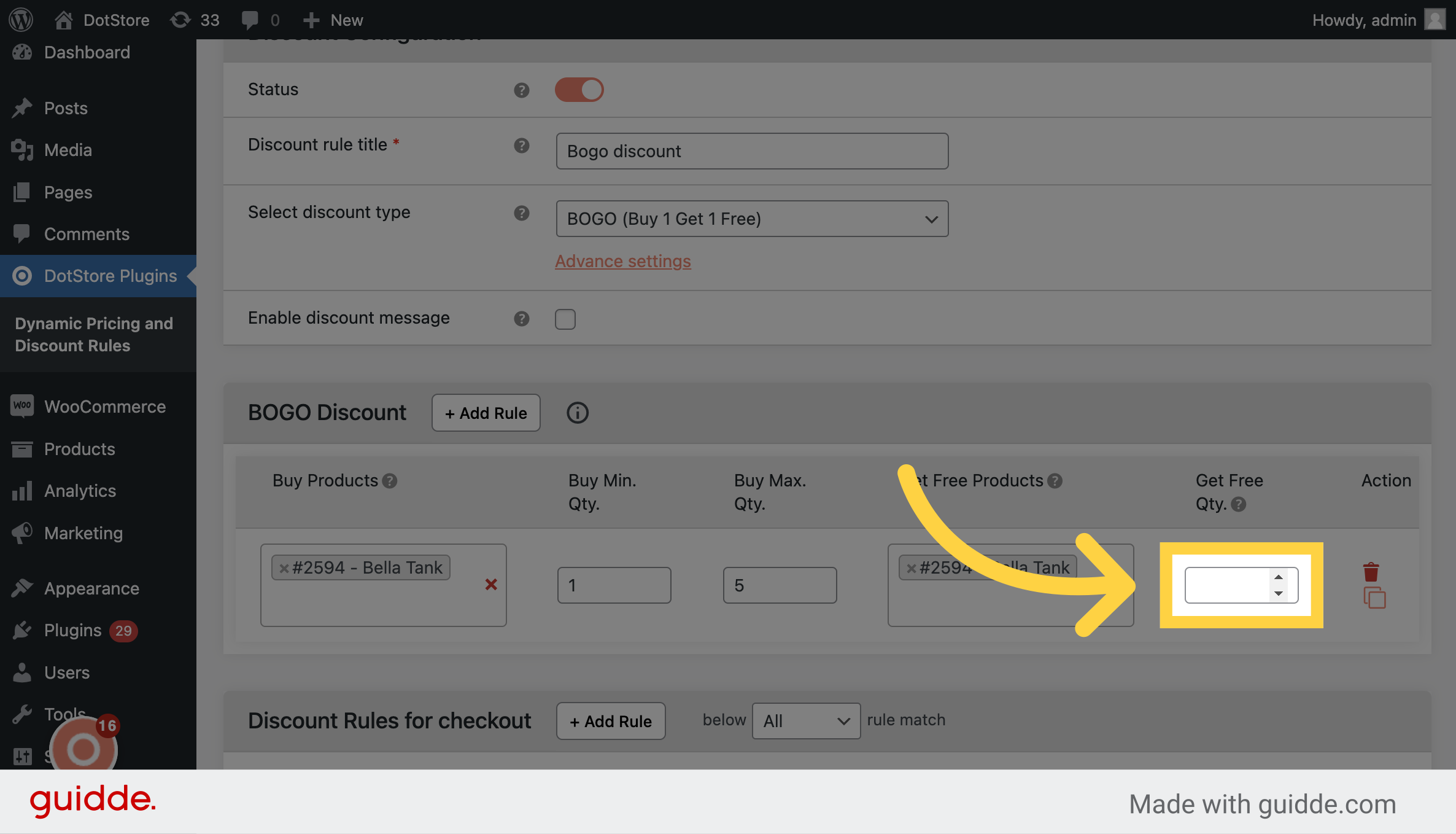1456x834 pixels.
Task: Edit the Buy Min. Qty. field
Action: click(x=614, y=585)
